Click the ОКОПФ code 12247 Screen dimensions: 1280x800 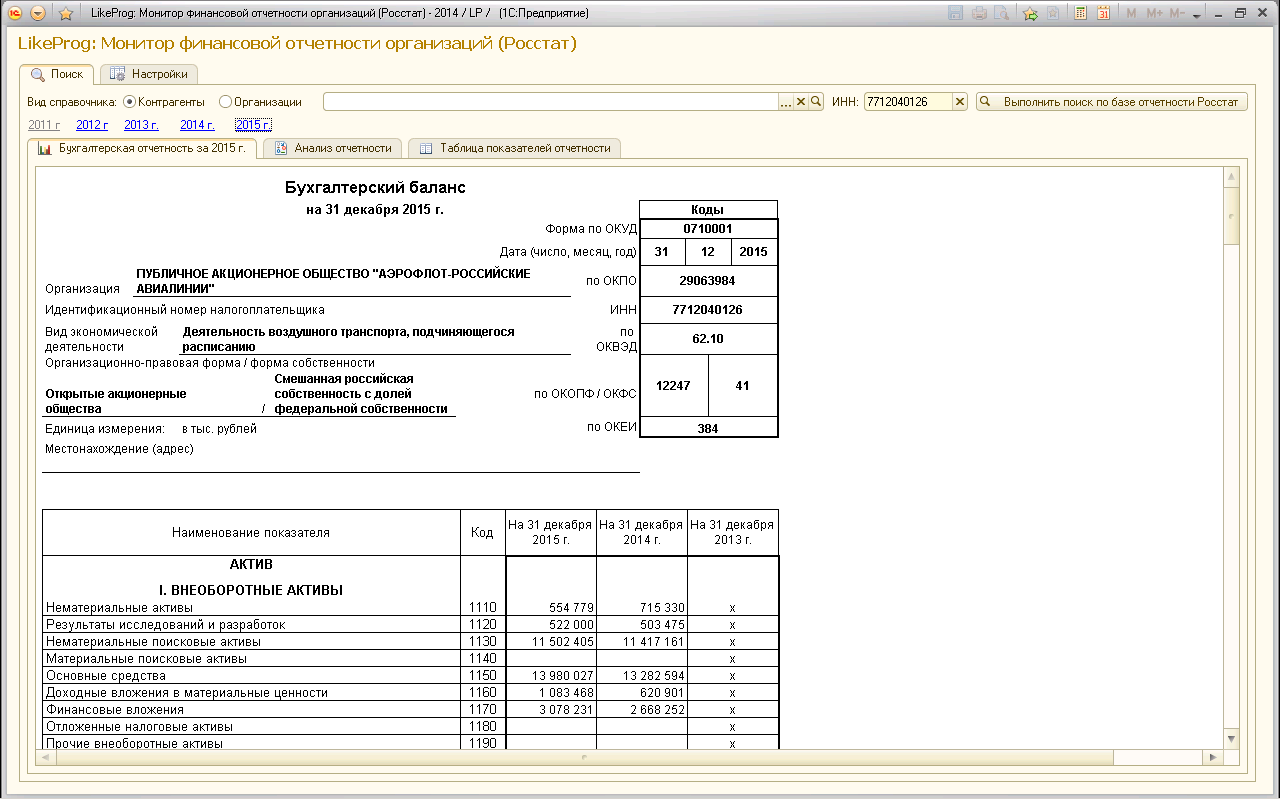click(x=673, y=386)
